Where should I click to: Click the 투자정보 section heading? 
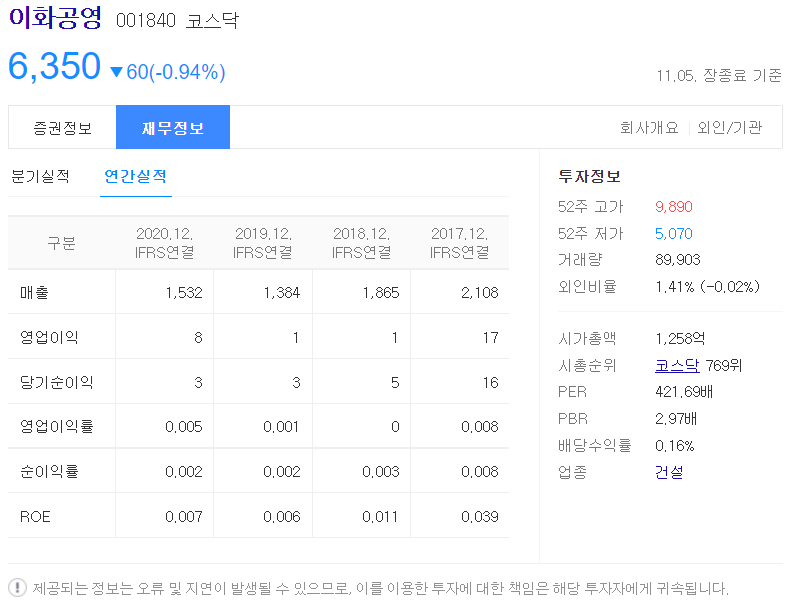[589, 176]
